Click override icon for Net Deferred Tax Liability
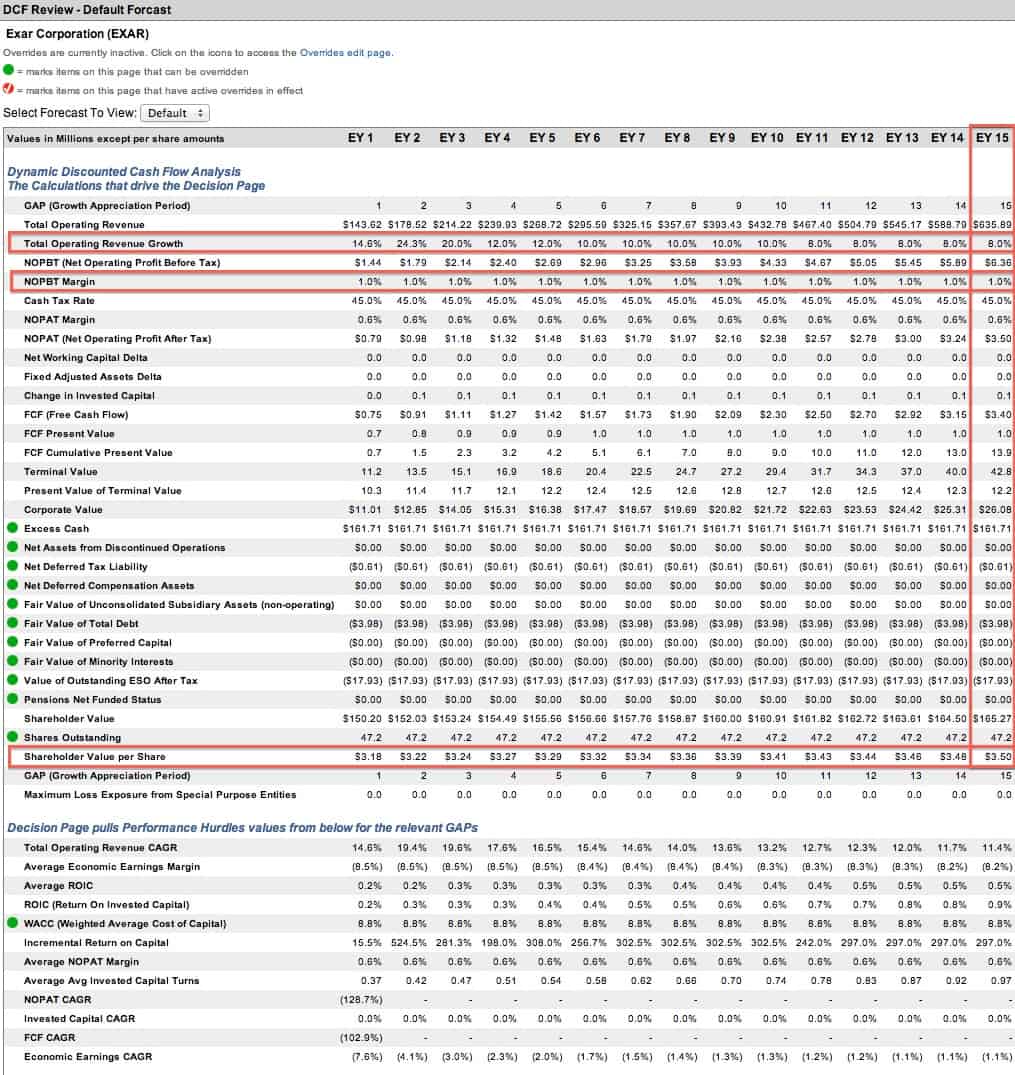 coord(12,566)
